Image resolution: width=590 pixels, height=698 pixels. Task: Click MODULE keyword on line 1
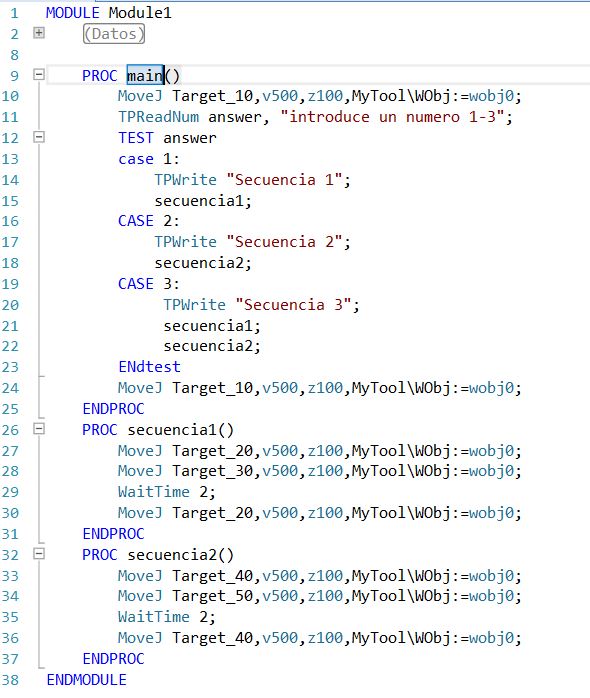tap(73, 12)
